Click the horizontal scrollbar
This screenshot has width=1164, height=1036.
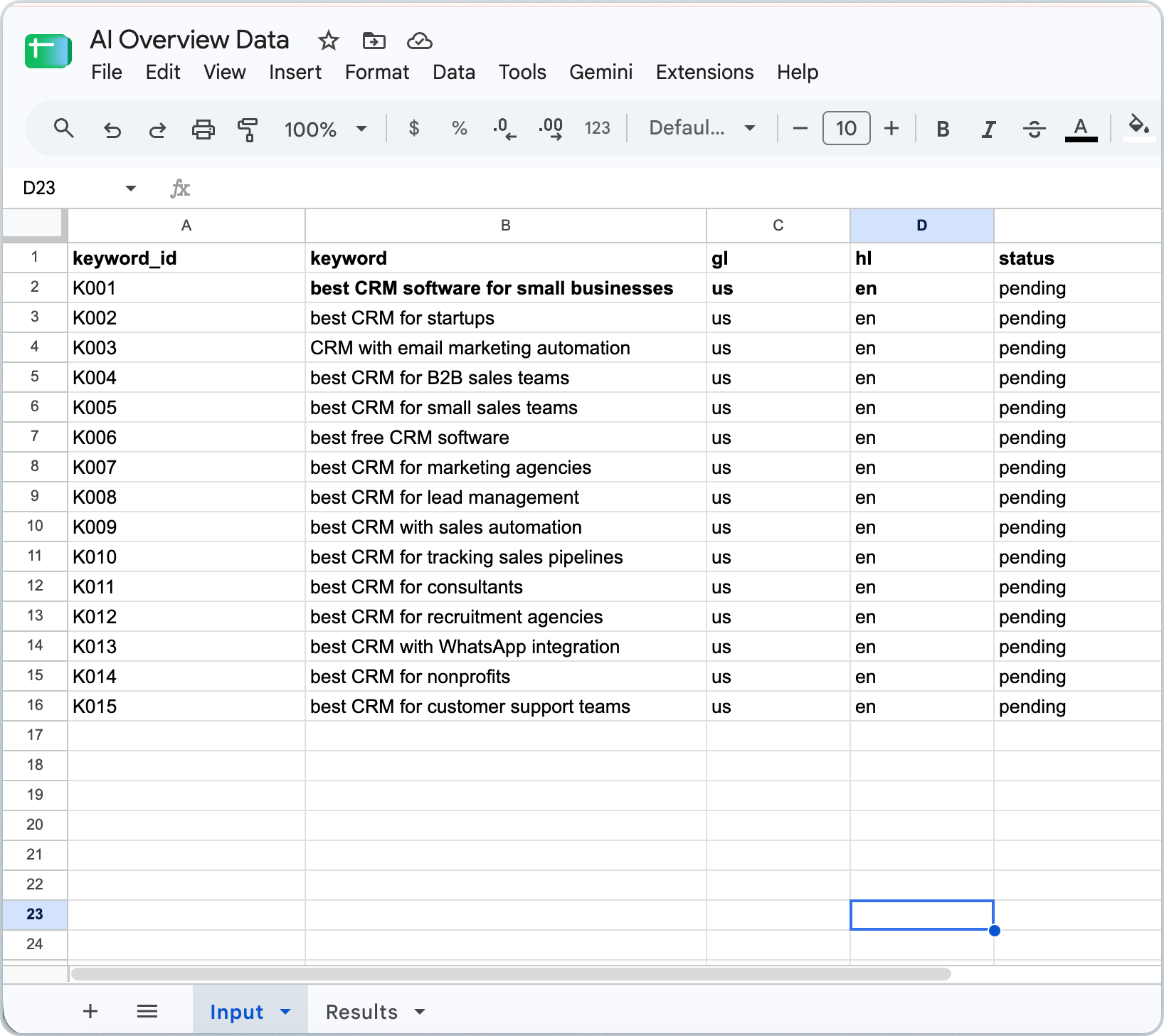pyautogui.click(x=511, y=974)
